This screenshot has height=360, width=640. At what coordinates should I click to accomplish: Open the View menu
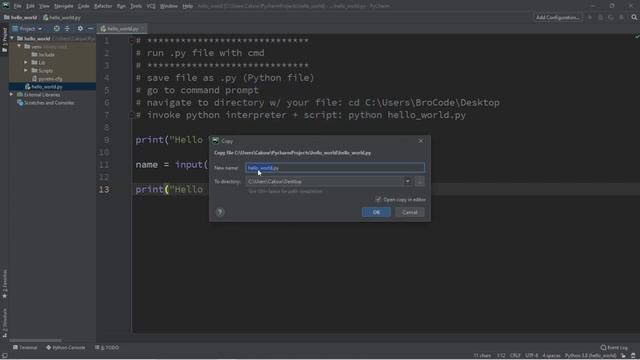[x=44, y=6]
